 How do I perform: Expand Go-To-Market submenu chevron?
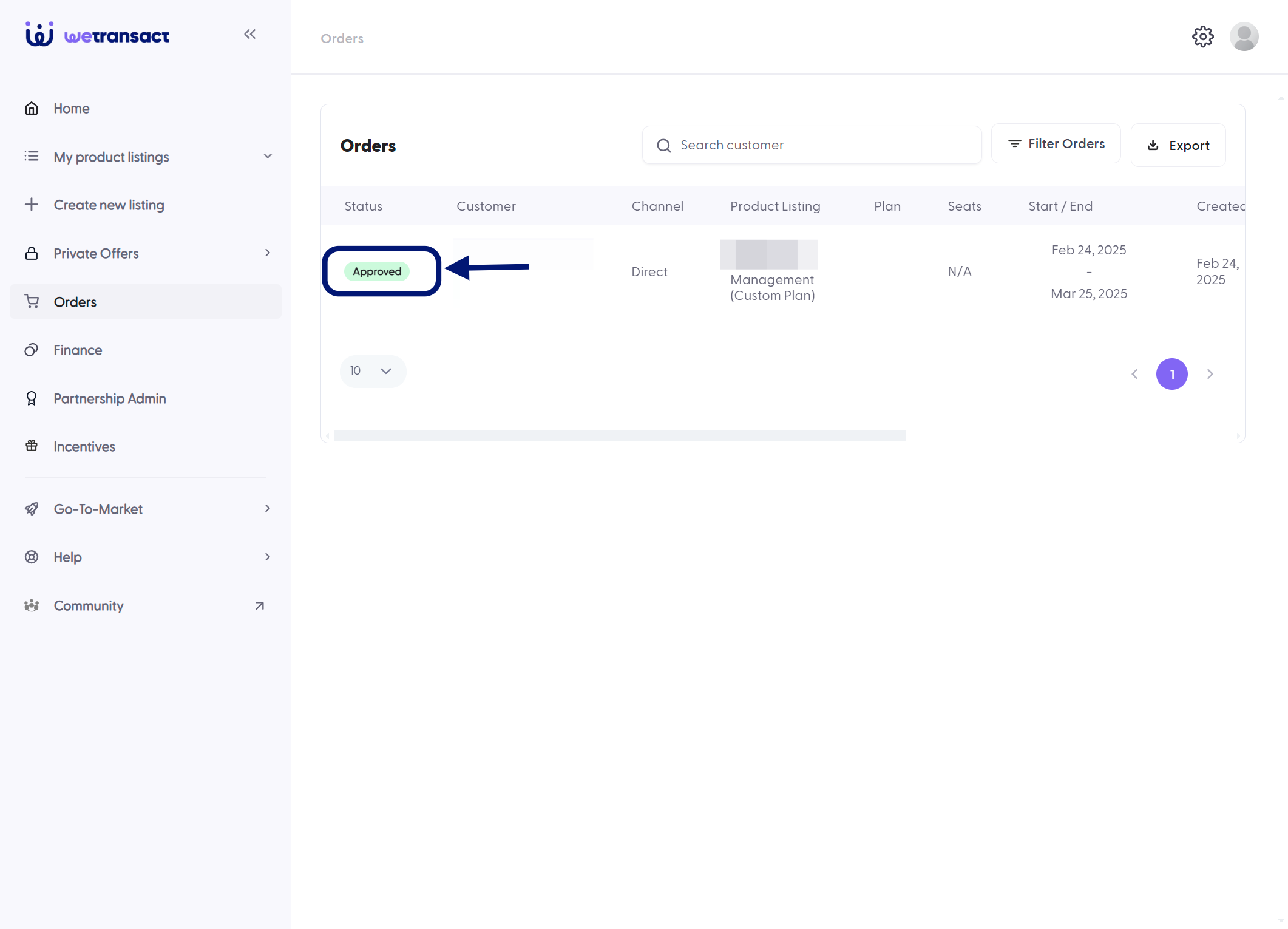click(268, 508)
